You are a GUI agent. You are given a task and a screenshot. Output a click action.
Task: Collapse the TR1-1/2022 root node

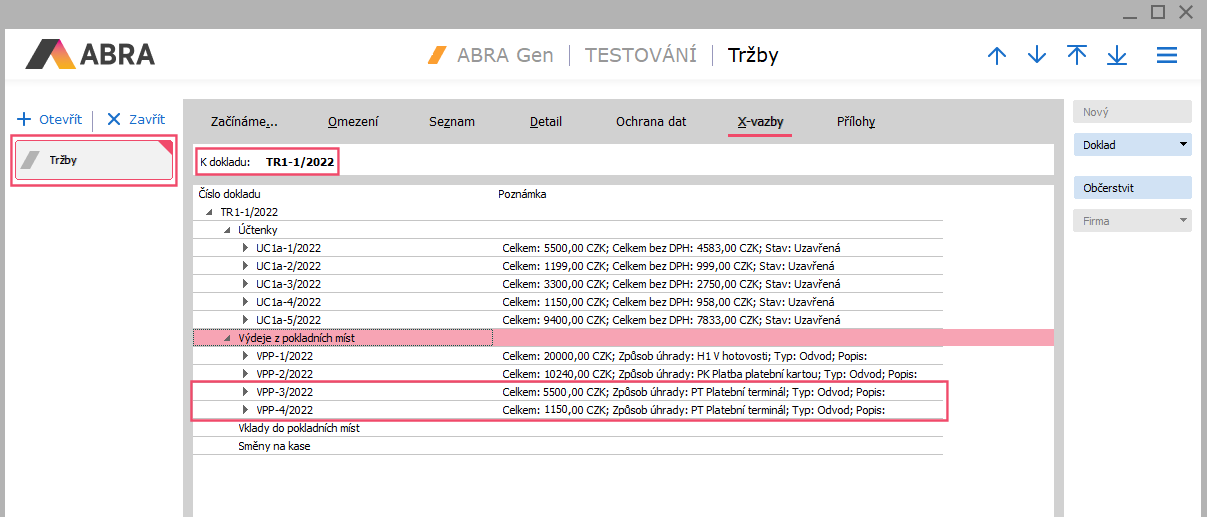210,212
